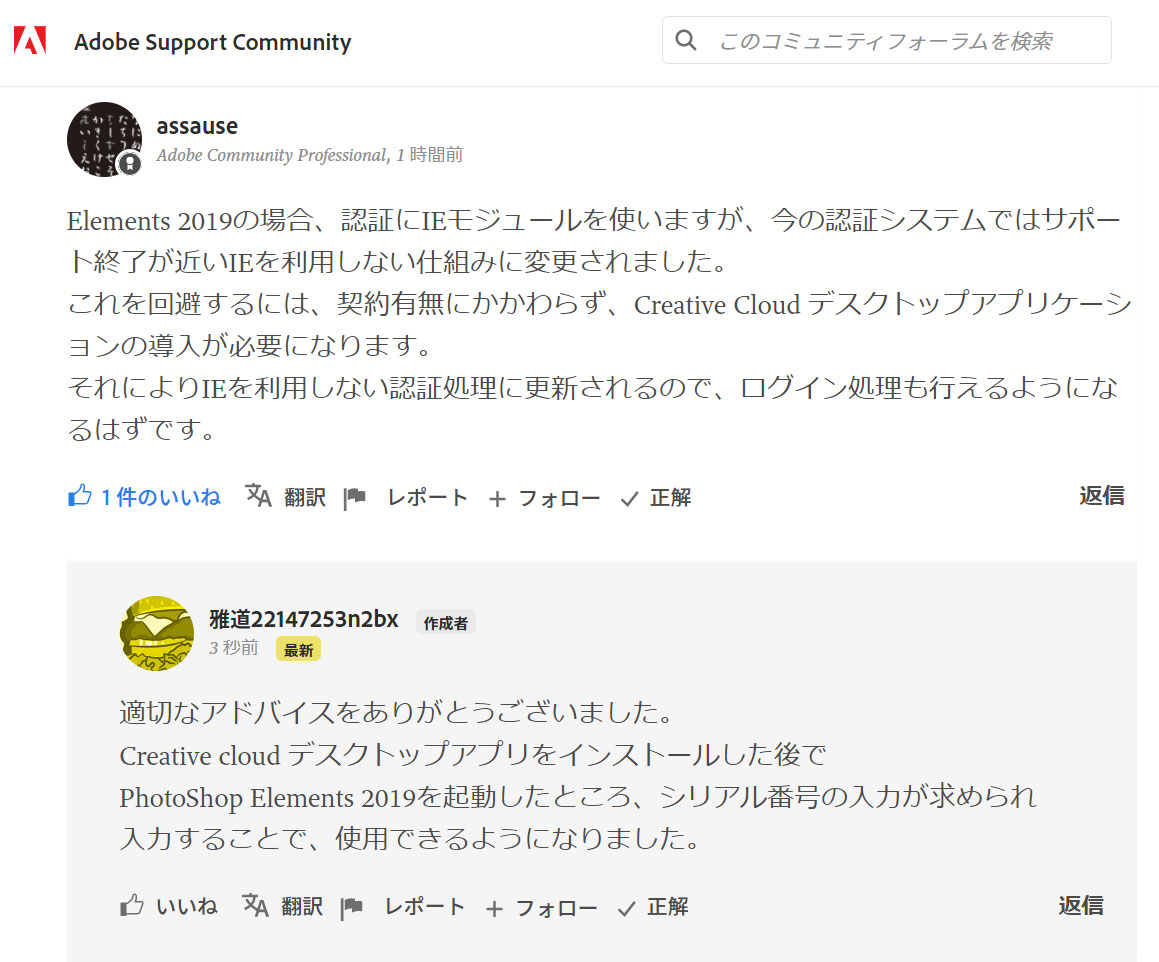
Task: Click the report flag icon on assause's post
Action: click(355, 498)
